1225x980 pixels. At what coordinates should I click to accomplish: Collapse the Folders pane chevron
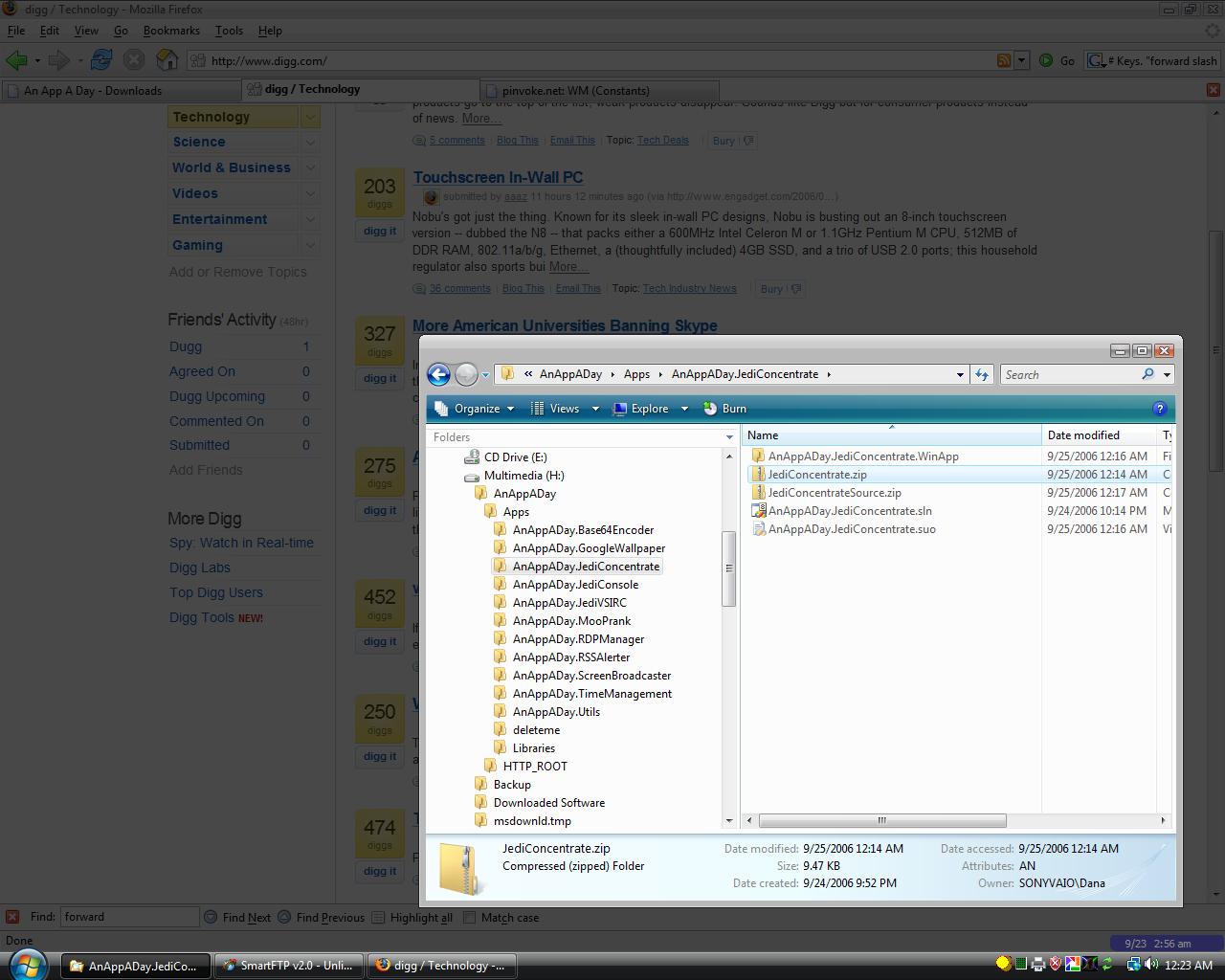pos(729,437)
